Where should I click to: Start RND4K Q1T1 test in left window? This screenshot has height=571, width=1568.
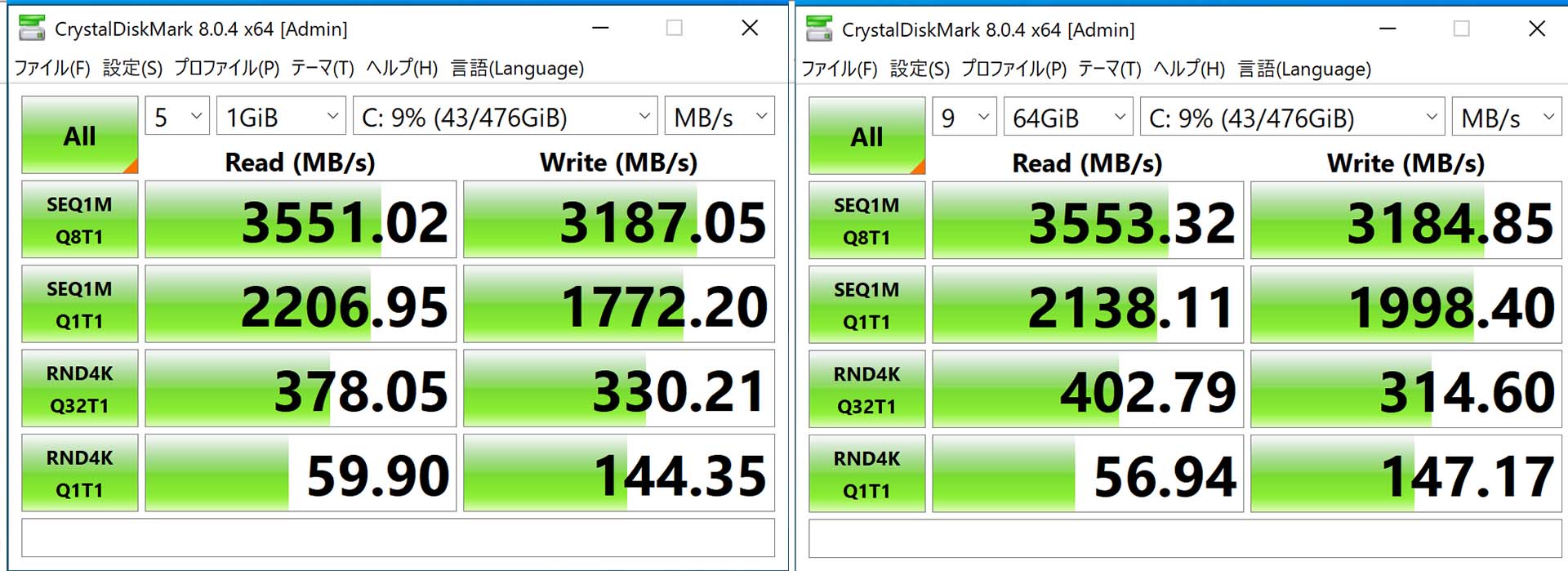click(x=80, y=472)
